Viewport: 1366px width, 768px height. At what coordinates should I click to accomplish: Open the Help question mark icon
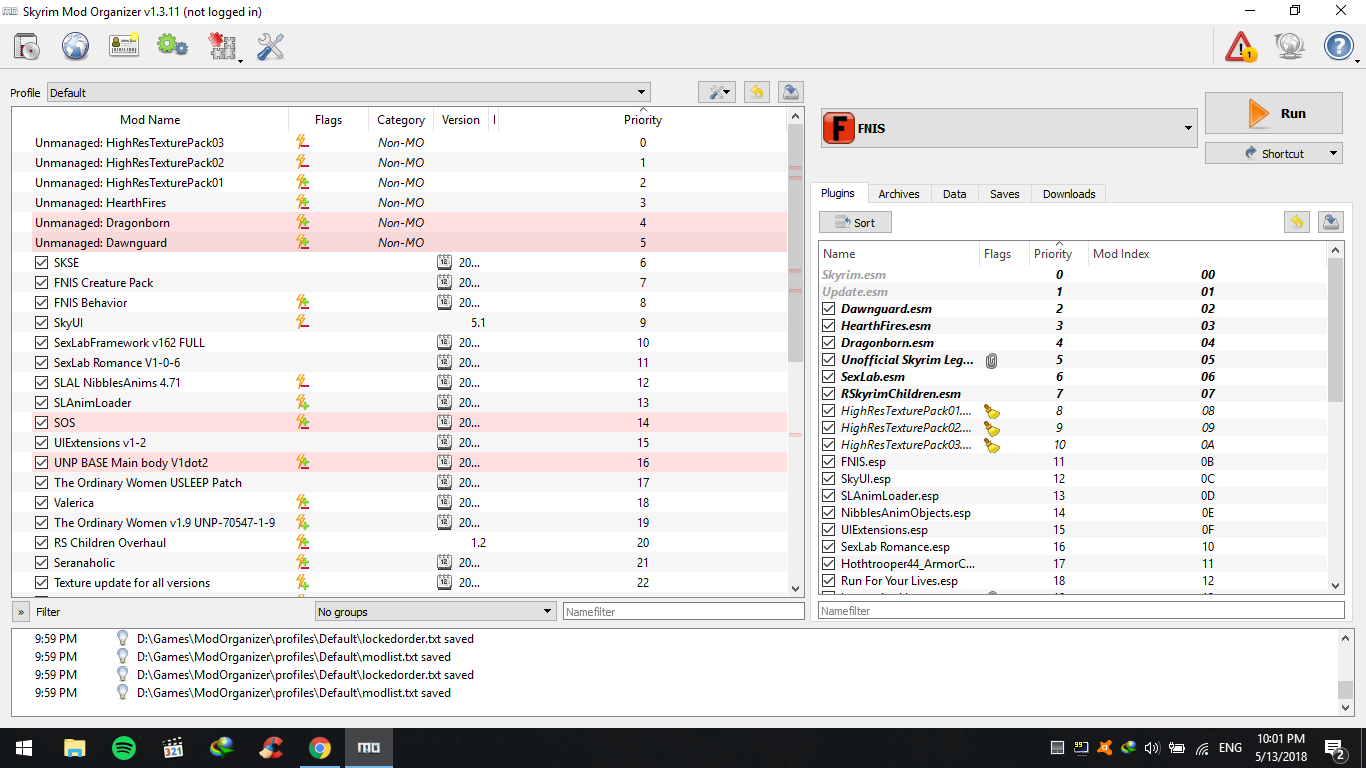click(x=1339, y=46)
